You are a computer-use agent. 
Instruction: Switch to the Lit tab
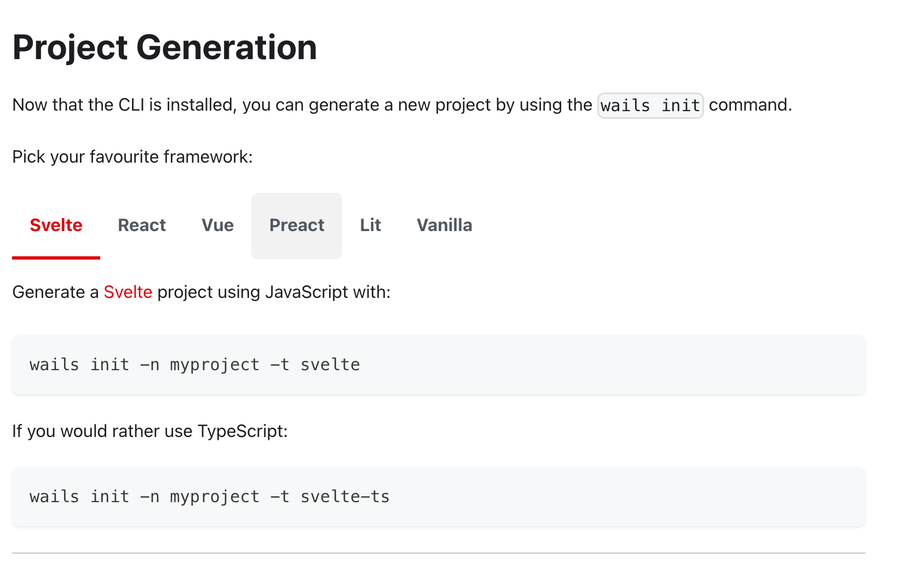coord(370,225)
